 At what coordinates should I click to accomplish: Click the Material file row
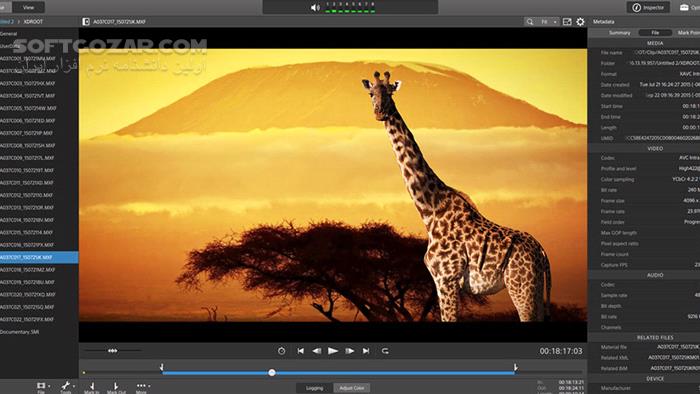(x=650, y=347)
